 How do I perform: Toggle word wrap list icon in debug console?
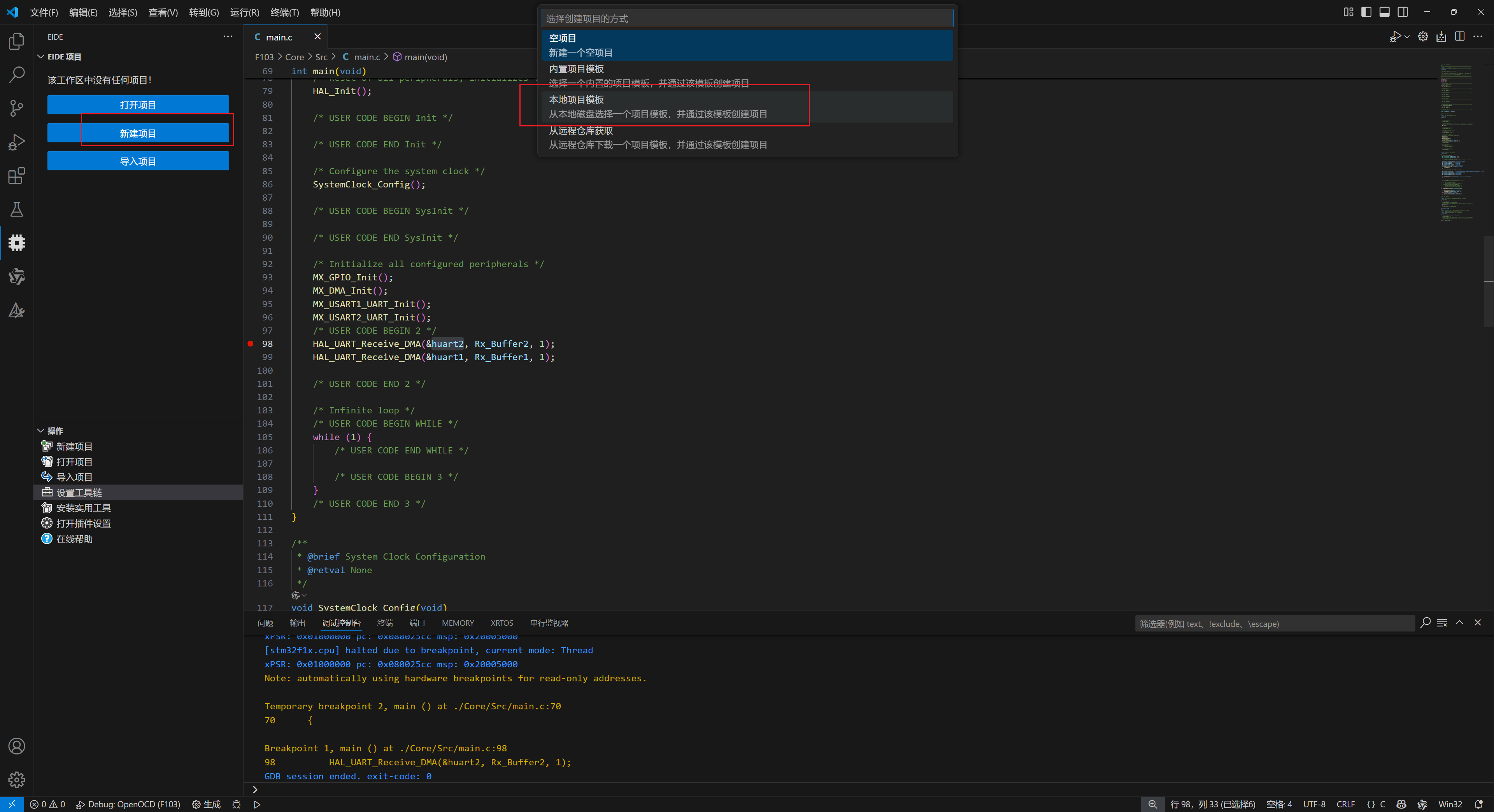tap(1442, 623)
